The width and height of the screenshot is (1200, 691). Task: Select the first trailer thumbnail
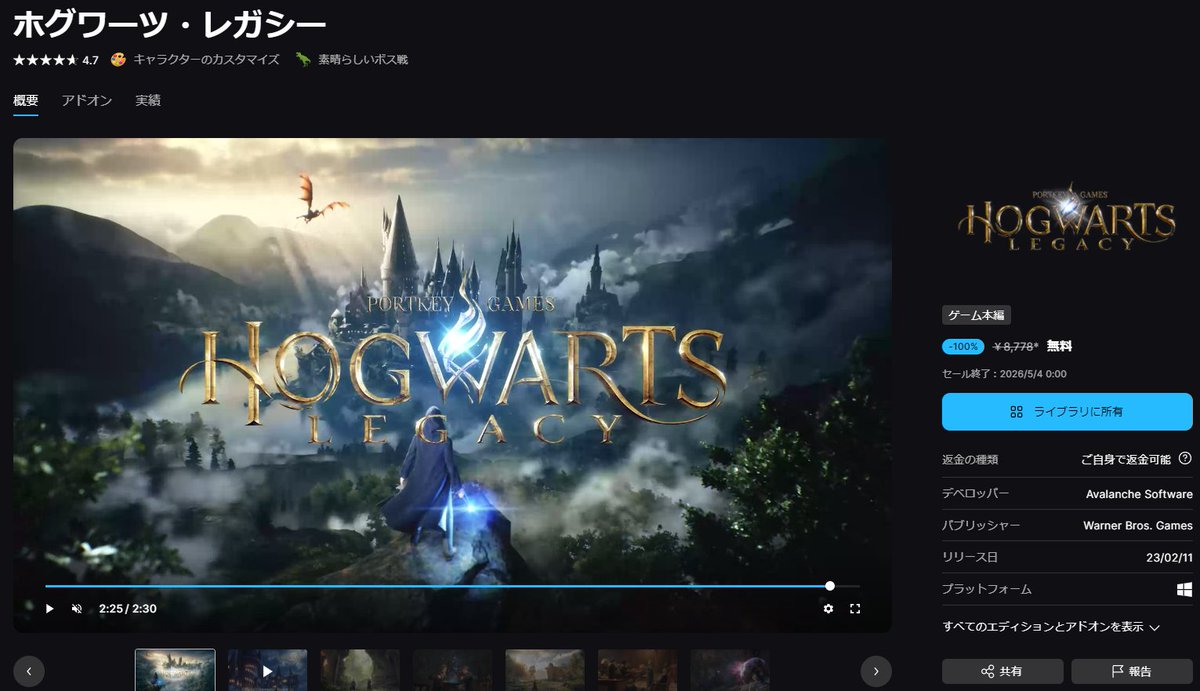pyautogui.click(x=175, y=670)
